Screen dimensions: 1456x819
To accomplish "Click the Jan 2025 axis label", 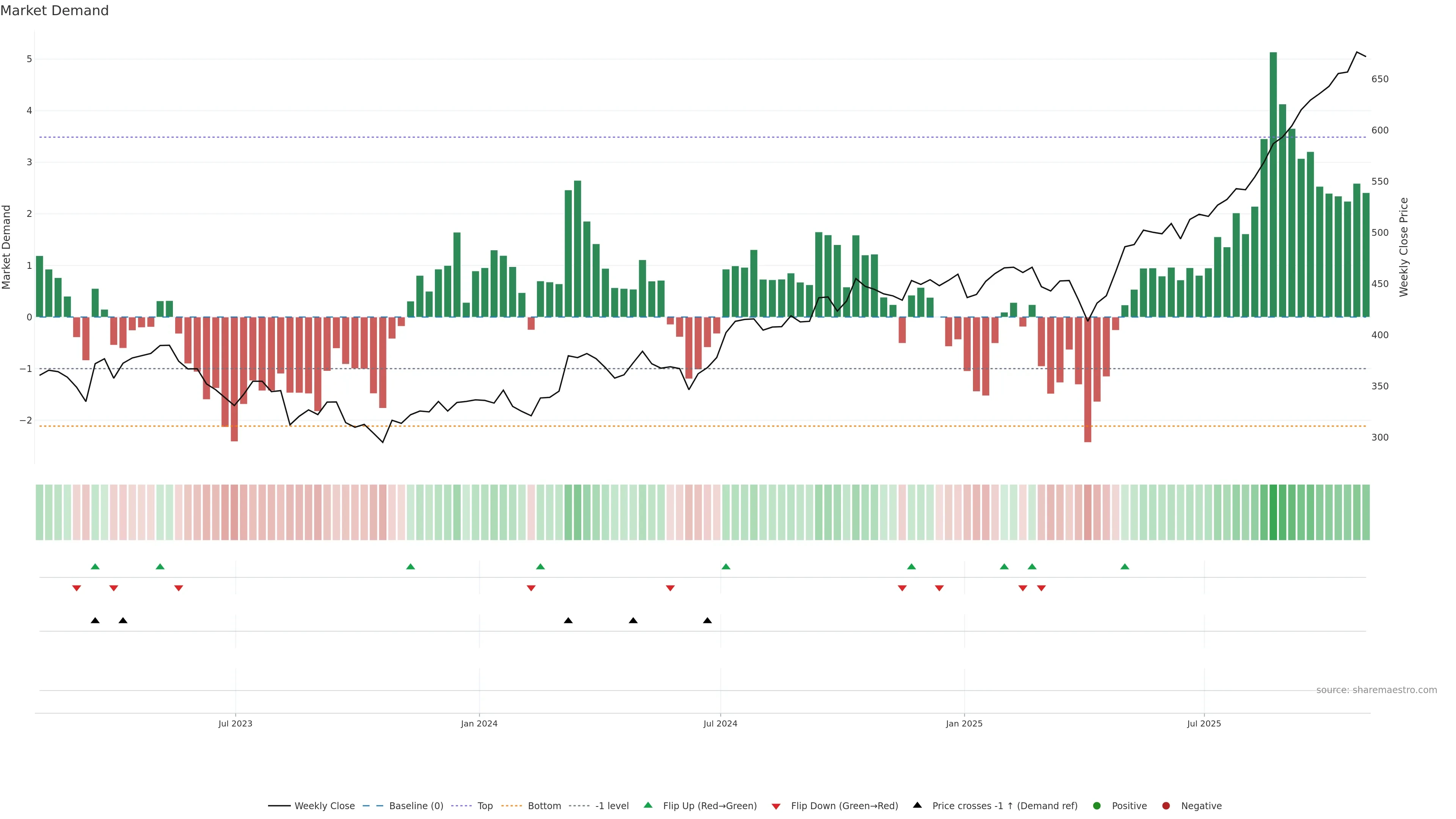I will 964,724.
